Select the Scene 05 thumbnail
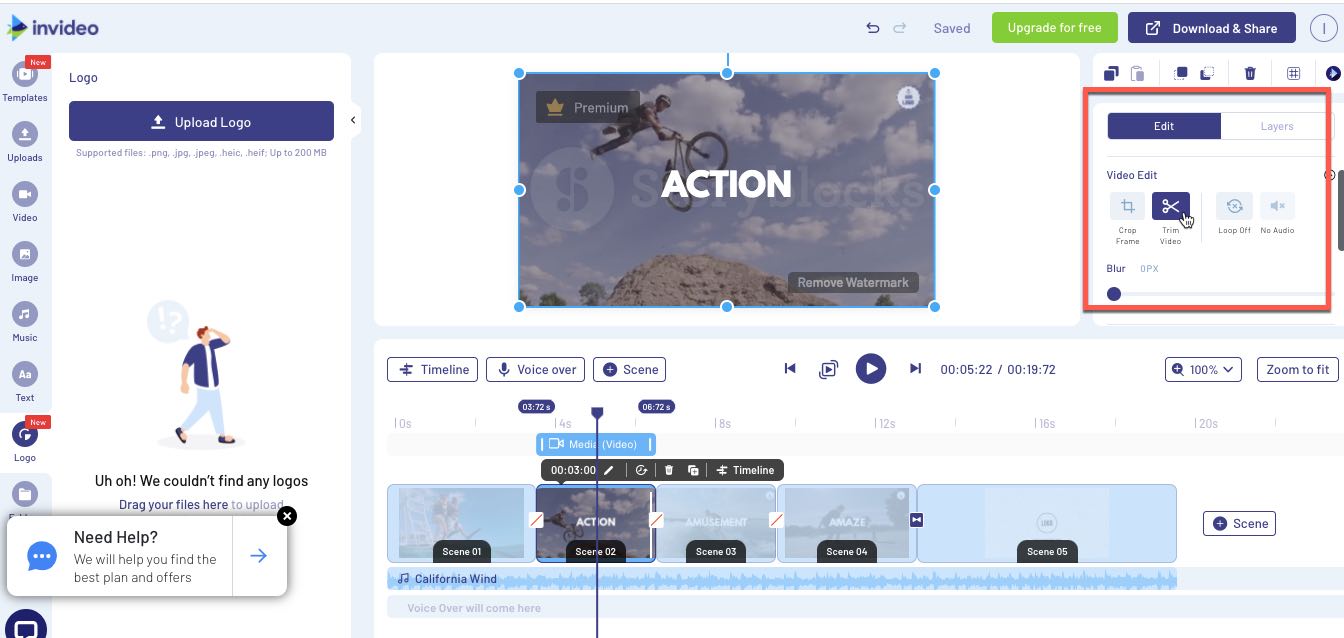Viewport: 1344px width, 638px height. coord(1047,523)
